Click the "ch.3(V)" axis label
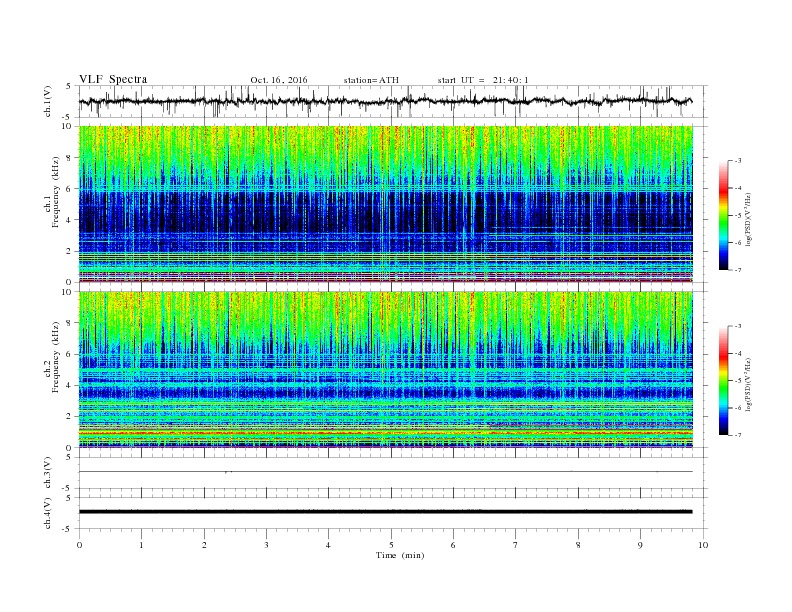Image resolution: width=792 pixels, height=612 pixels. pyautogui.click(x=48, y=473)
